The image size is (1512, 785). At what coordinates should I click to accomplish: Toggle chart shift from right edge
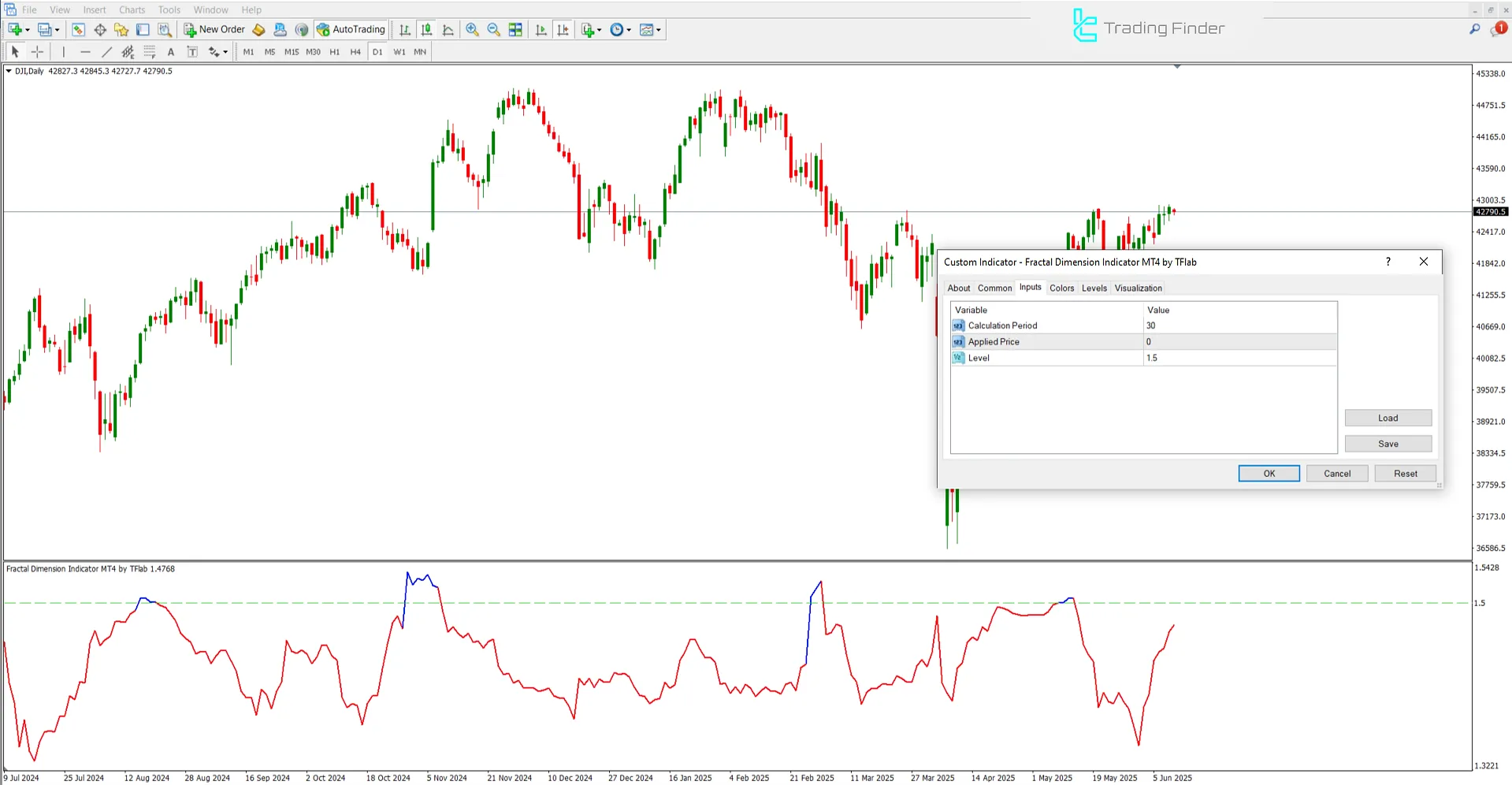[x=563, y=29]
